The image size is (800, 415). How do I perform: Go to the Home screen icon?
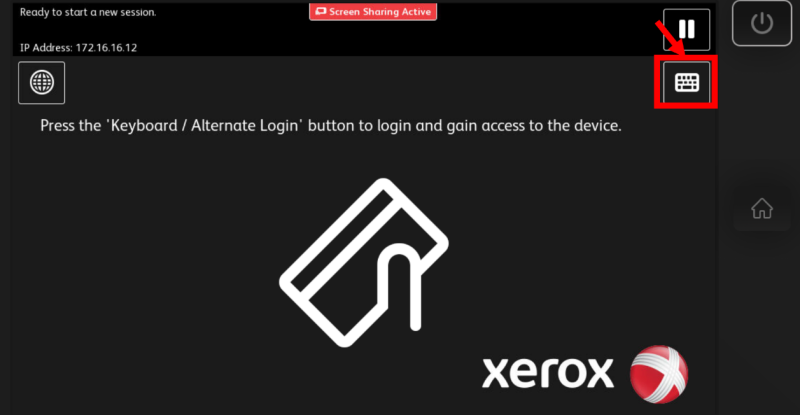[762, 208]
